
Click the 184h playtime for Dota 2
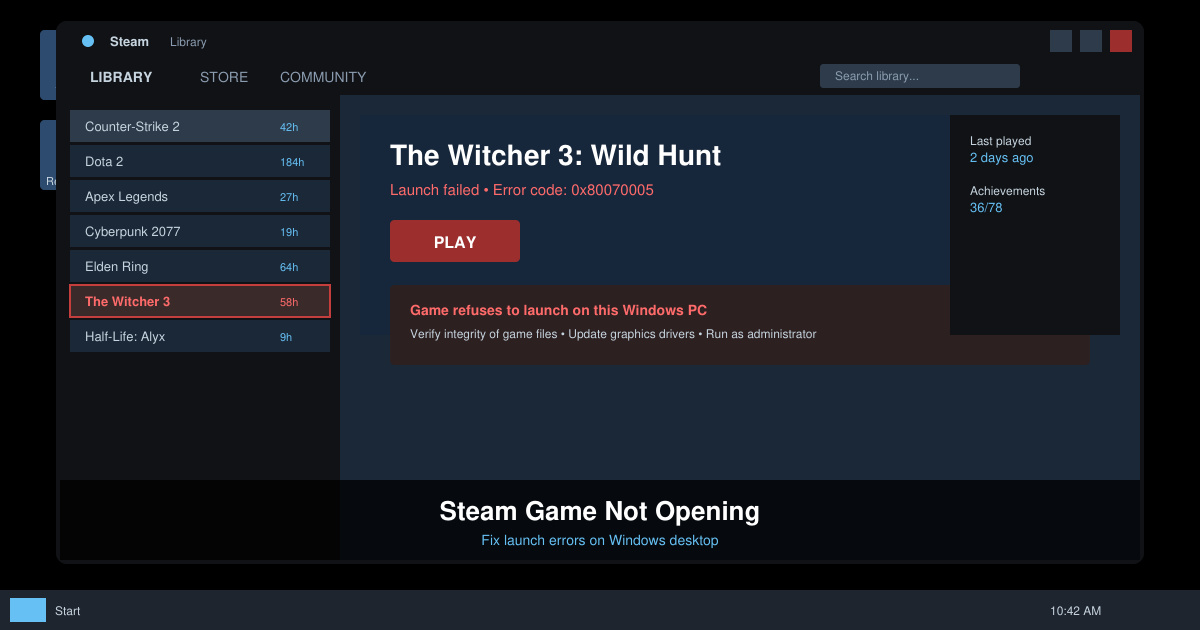pyautogui.click(x=292, y=162)
